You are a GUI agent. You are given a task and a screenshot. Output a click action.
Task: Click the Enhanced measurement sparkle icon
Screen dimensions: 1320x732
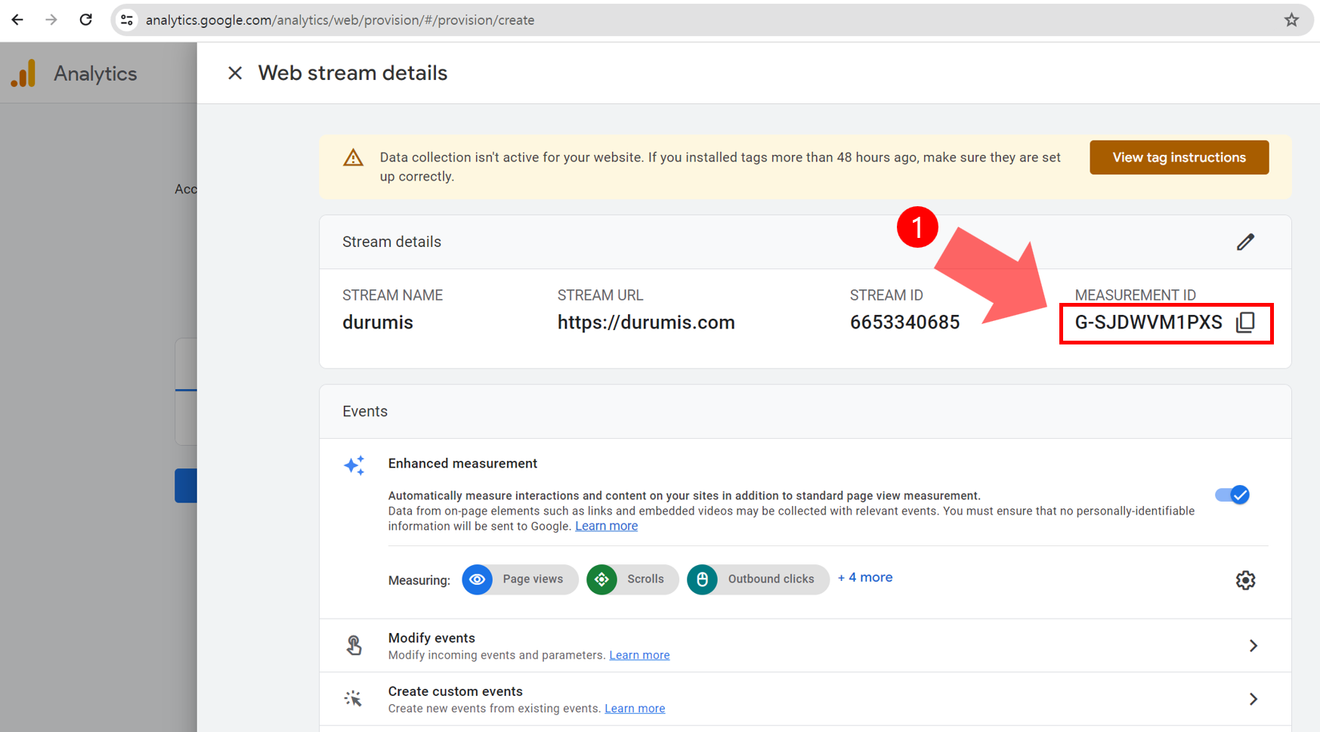354,465
